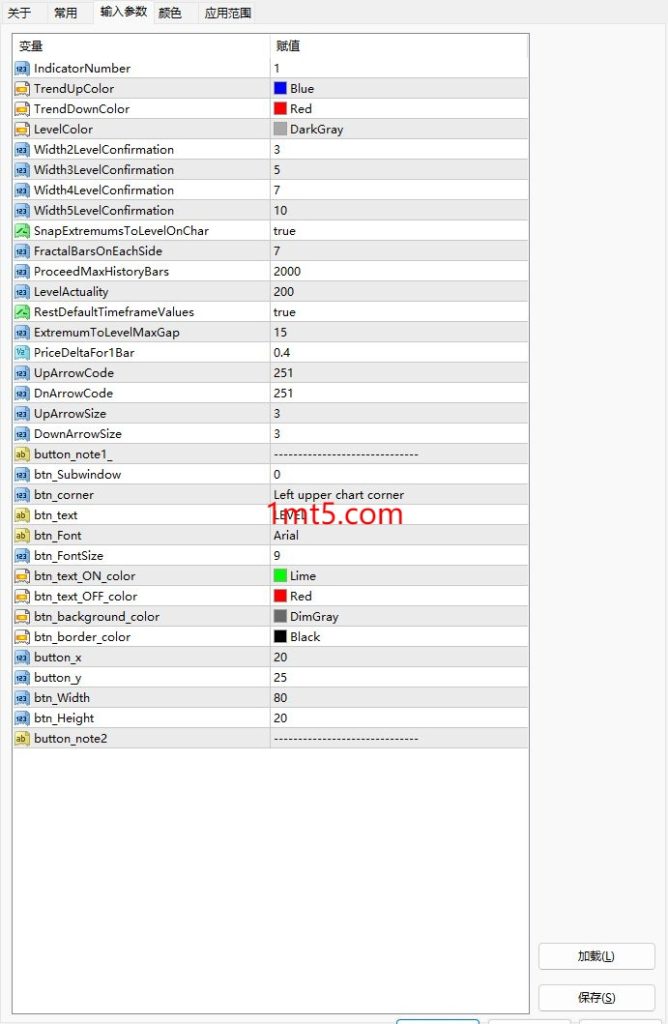668x1024 pixels.
Task: Toggle SnapExtremumsToLevelOnChar true value
Action: coord(285,231)
